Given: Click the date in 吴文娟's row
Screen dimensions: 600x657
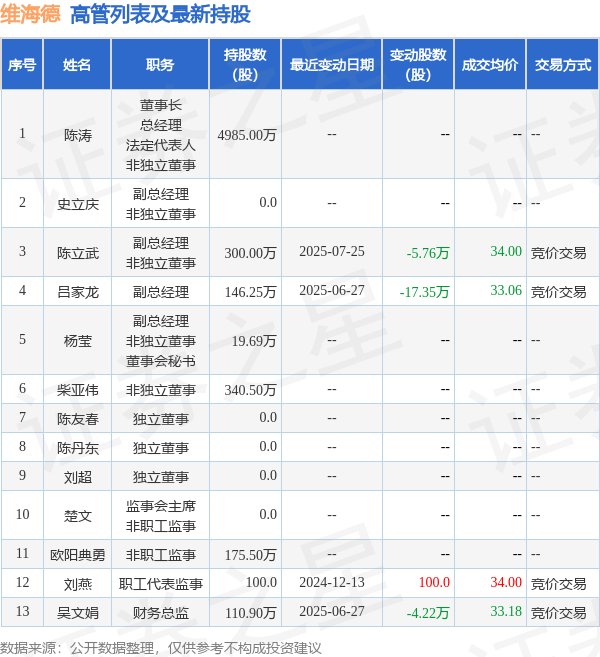Looking at the screenshot, I should tap(332, 611).
